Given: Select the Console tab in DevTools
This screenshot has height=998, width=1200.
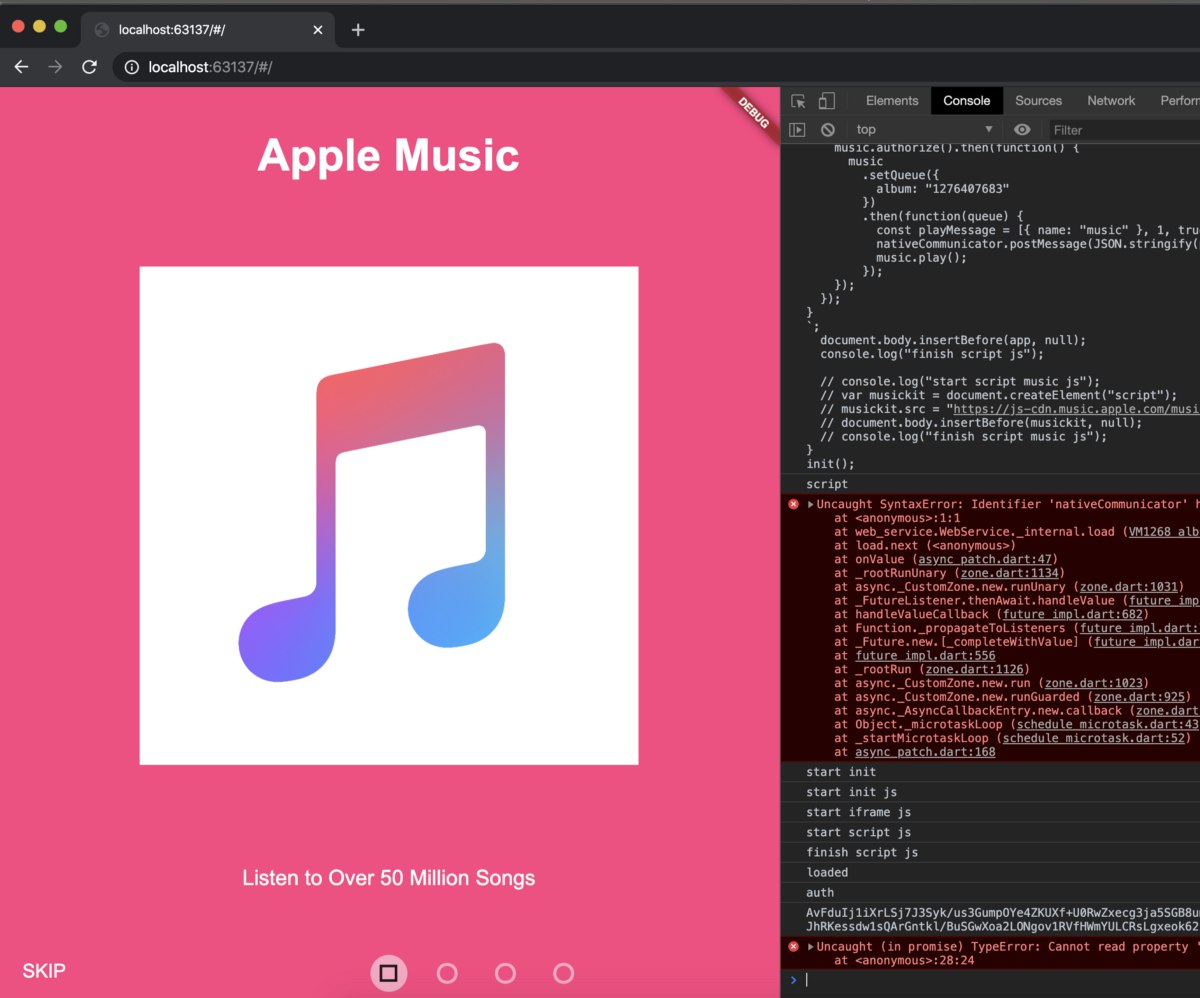Looking at the screenshot, I should coord(967,101).
